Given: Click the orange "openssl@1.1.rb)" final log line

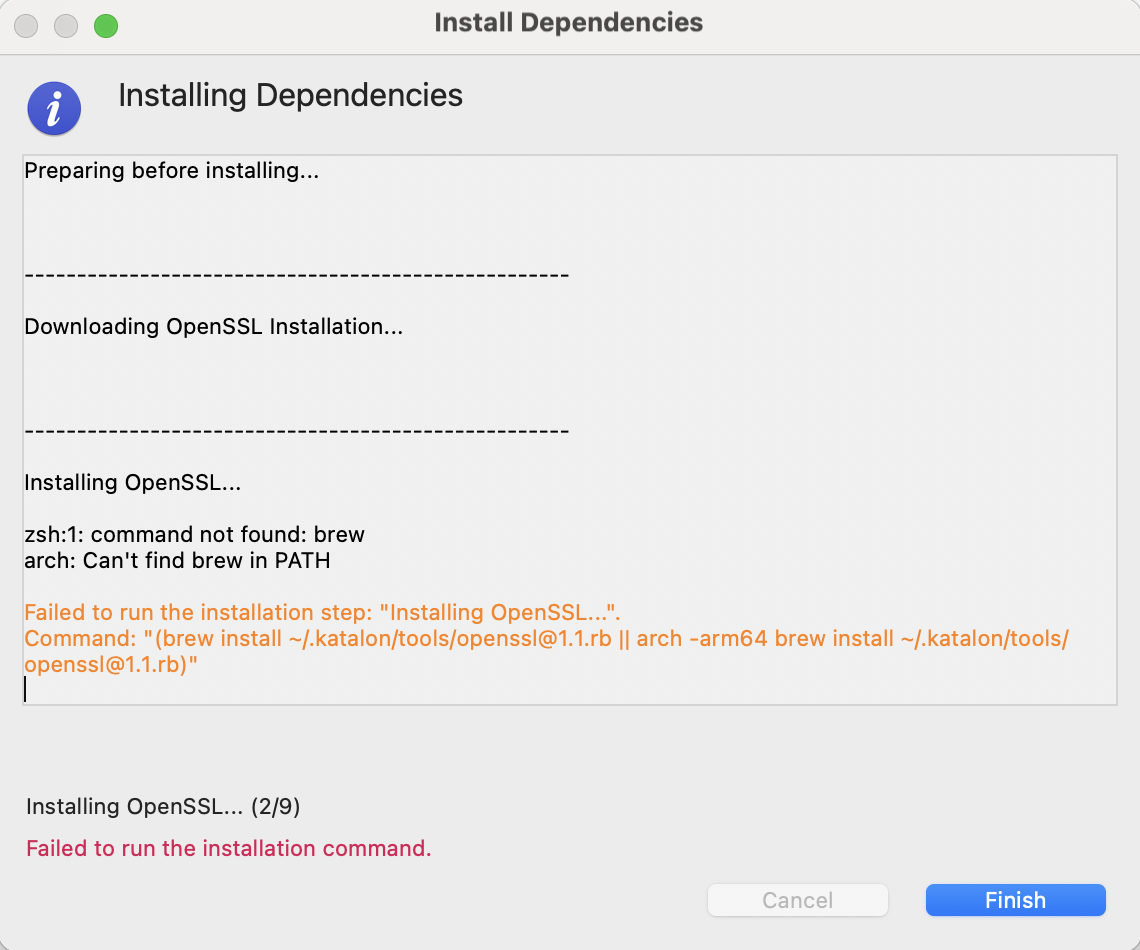Looking at the screenshot, I should click(110, 665).
